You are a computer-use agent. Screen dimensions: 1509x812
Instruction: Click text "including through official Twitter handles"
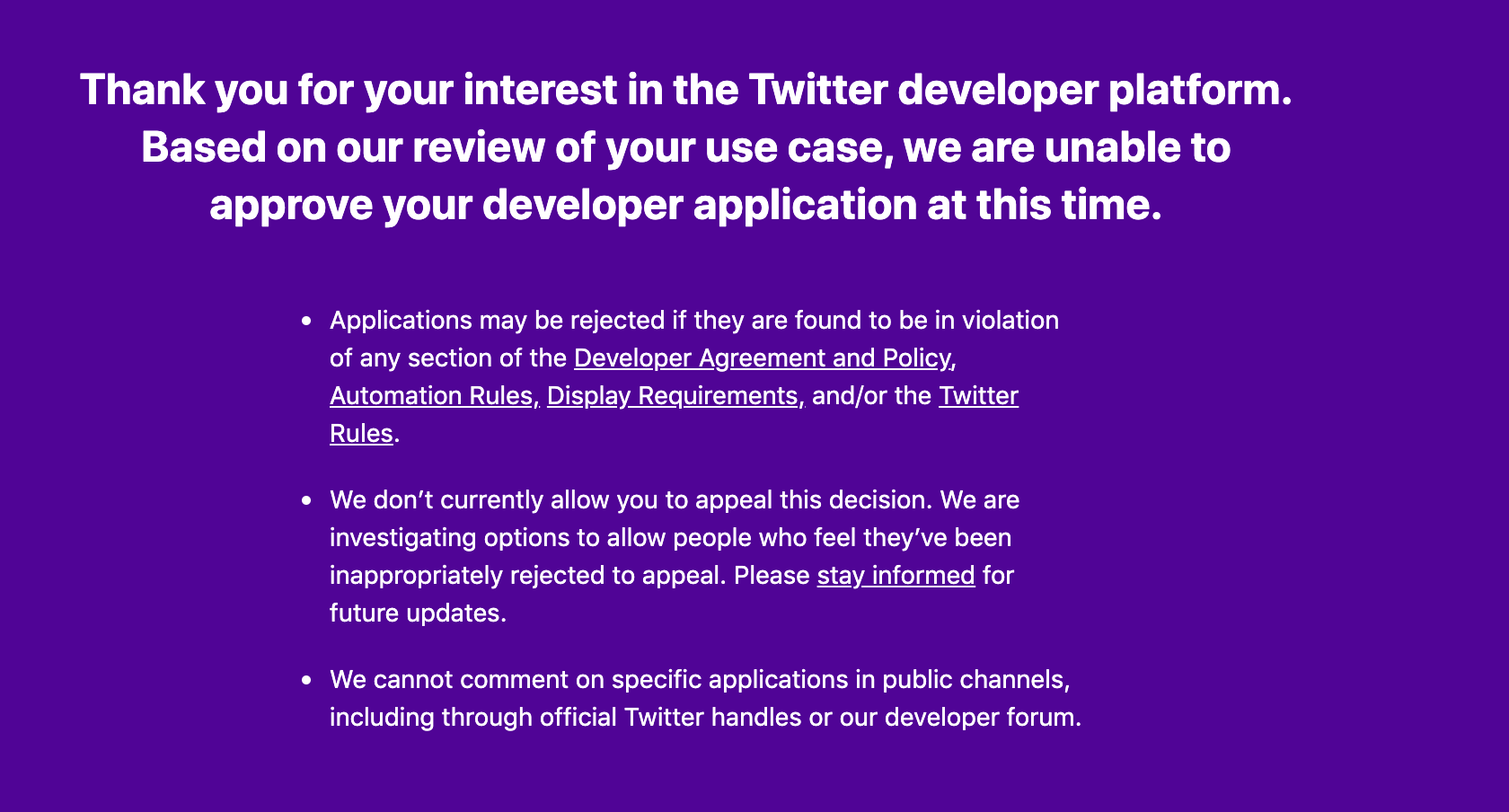(565, 717)
